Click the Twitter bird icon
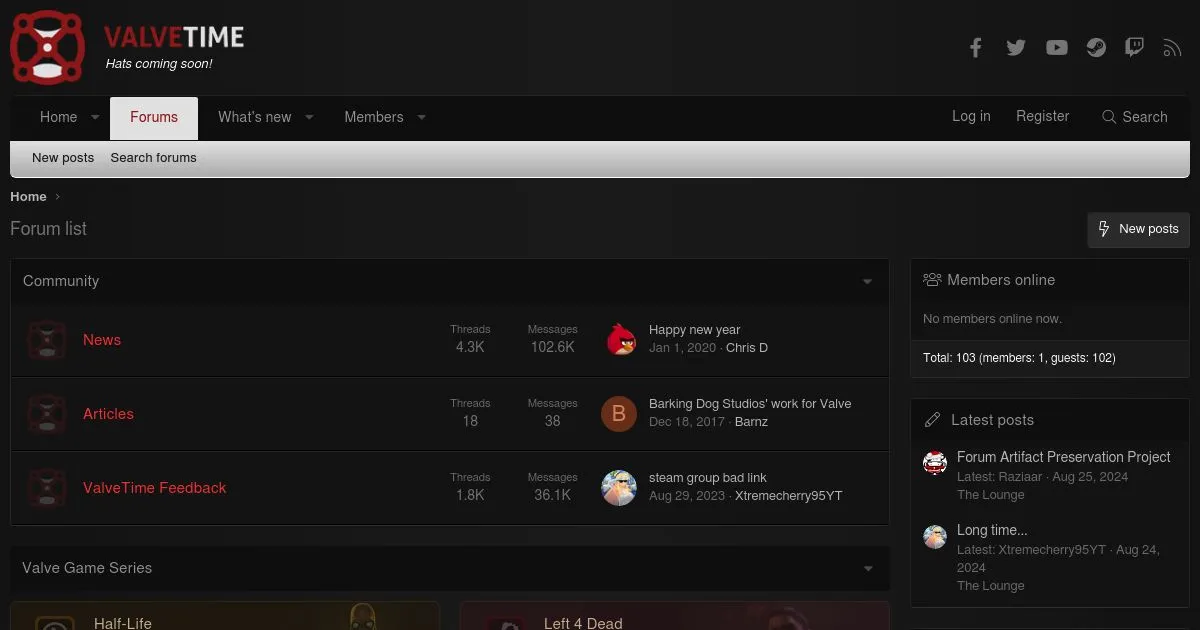1200x630 pixels. [1016, 47]
